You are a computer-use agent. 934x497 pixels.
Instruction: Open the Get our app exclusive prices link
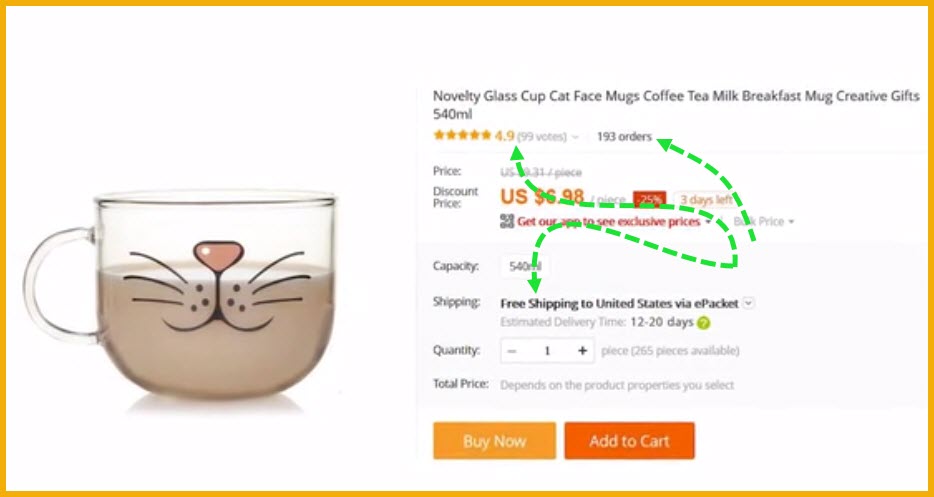pyautogui.click(x=608, y=222)
